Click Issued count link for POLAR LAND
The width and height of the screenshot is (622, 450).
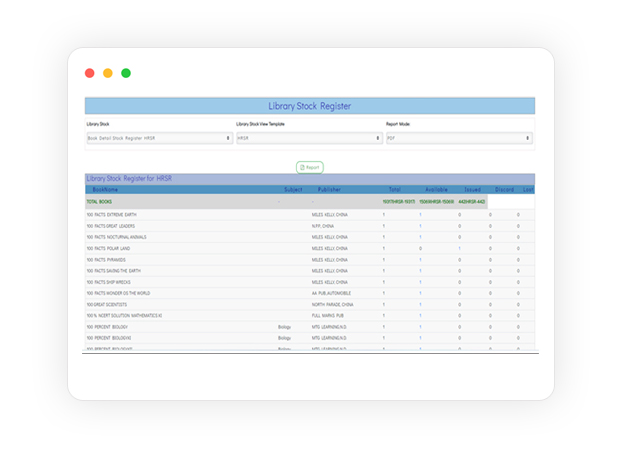coord(459,248)
